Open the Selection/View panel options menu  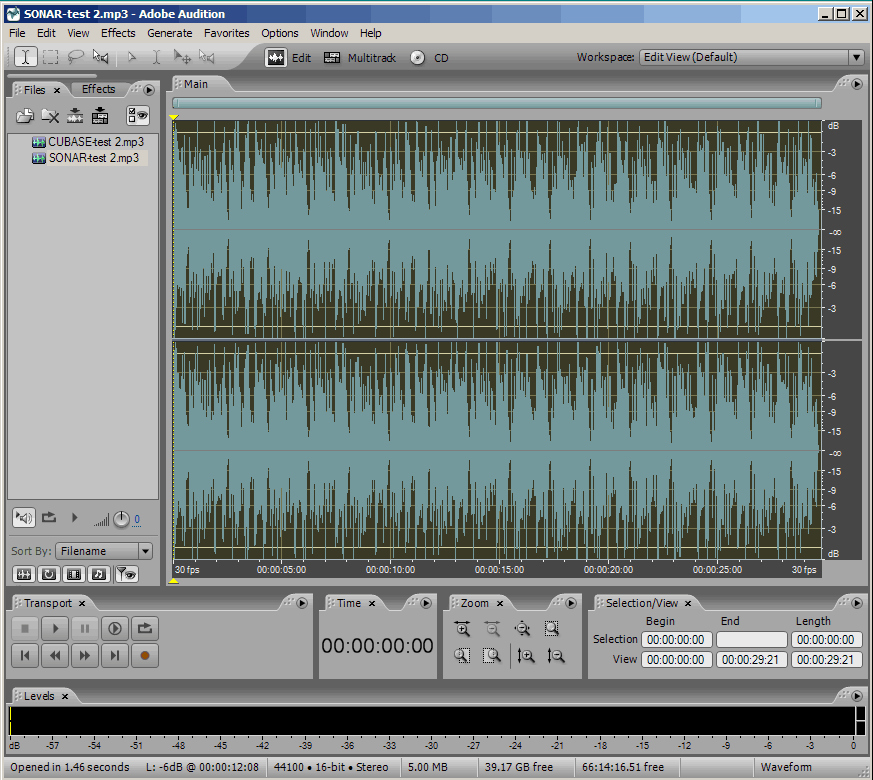point(856,603)
